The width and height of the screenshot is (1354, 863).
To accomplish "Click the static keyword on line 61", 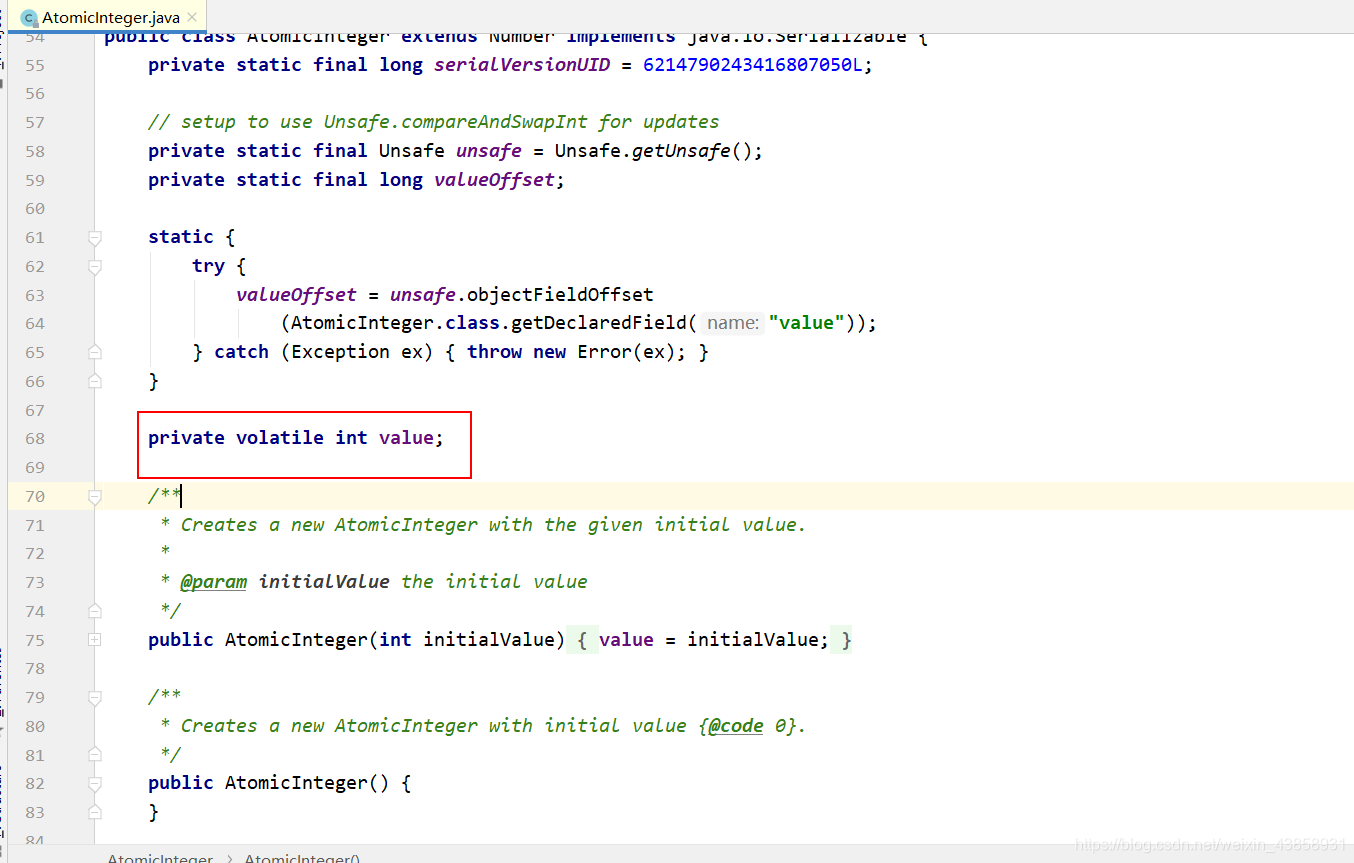I will 181,237.
